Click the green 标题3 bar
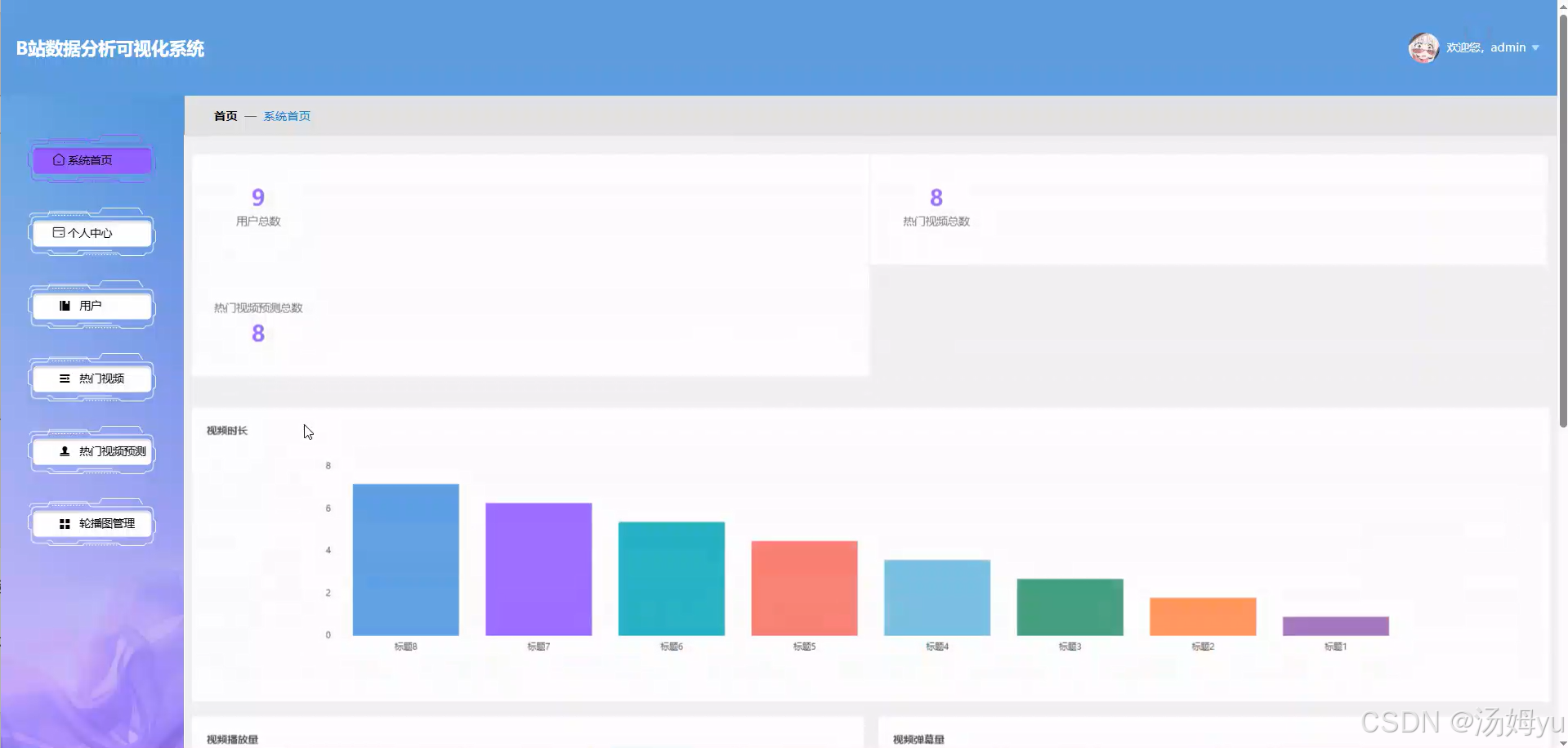The height and width of the screenshot is (748, 1568). [1070, 607]
